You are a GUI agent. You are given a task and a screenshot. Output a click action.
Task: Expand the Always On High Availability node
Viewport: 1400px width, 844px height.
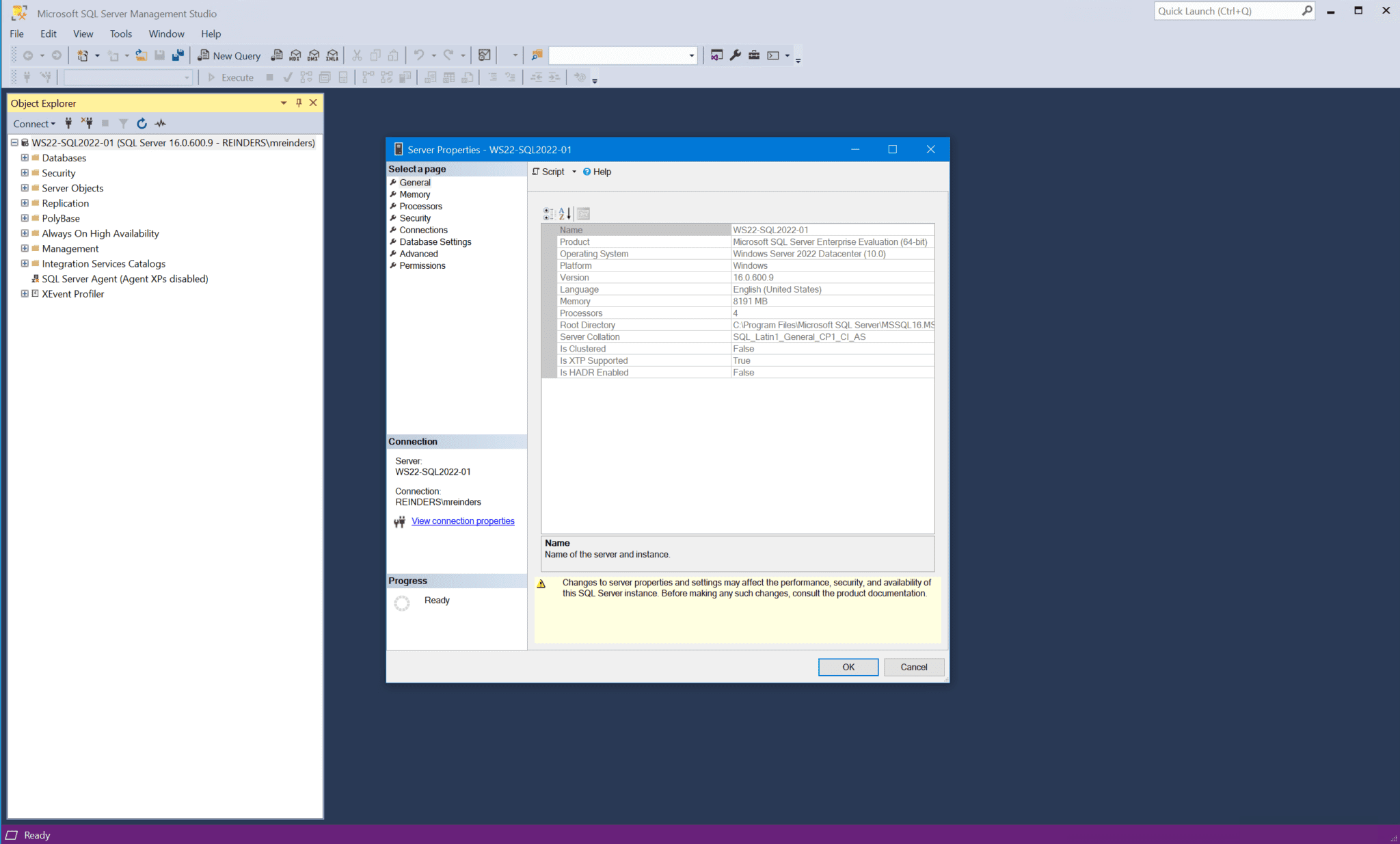click(25, 233)
